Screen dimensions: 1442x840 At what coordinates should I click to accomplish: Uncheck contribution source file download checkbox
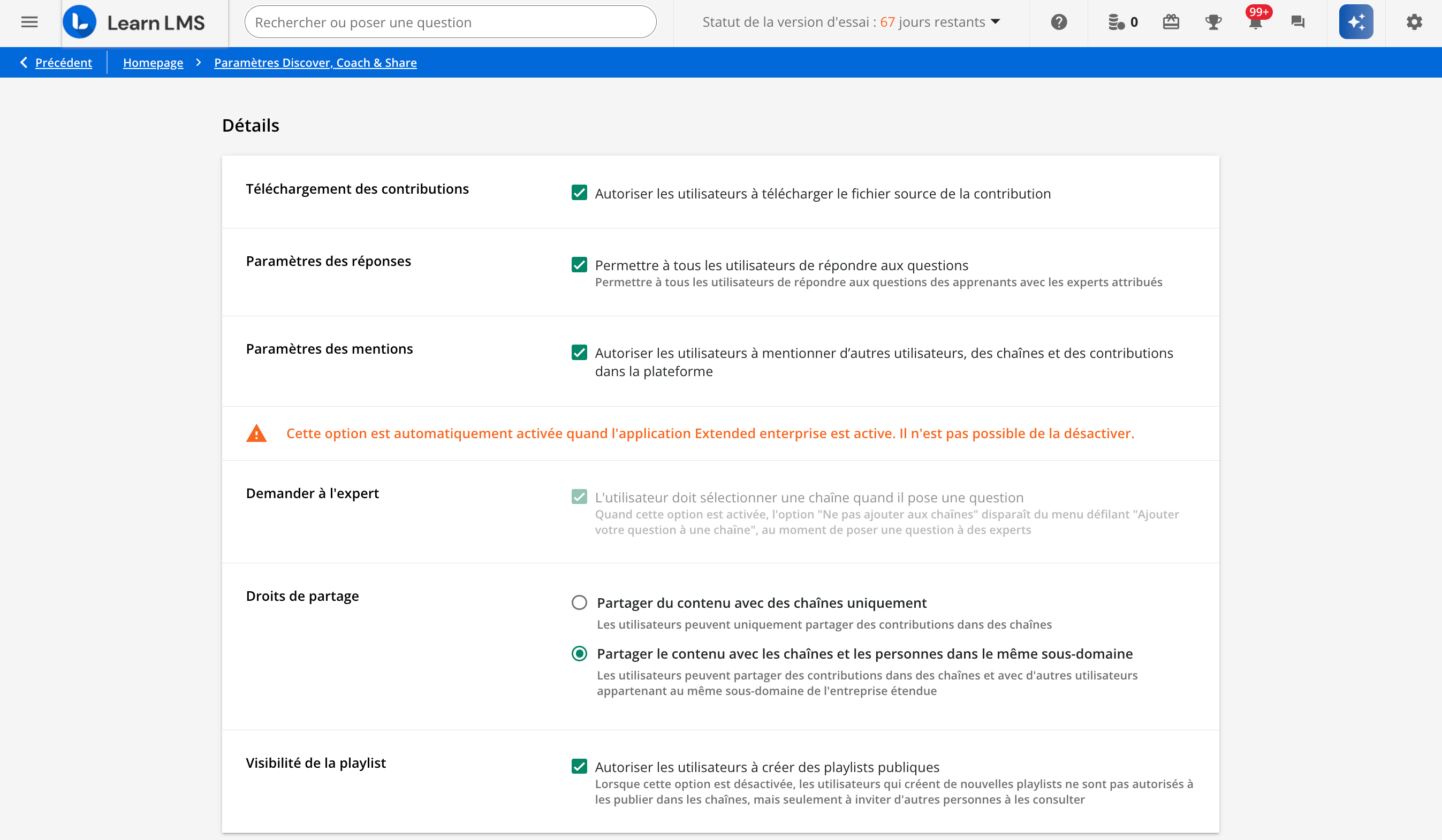tap(579, 193)
